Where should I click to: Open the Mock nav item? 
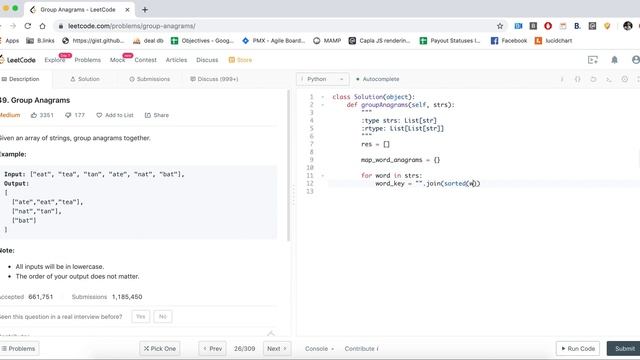(118, 60)
